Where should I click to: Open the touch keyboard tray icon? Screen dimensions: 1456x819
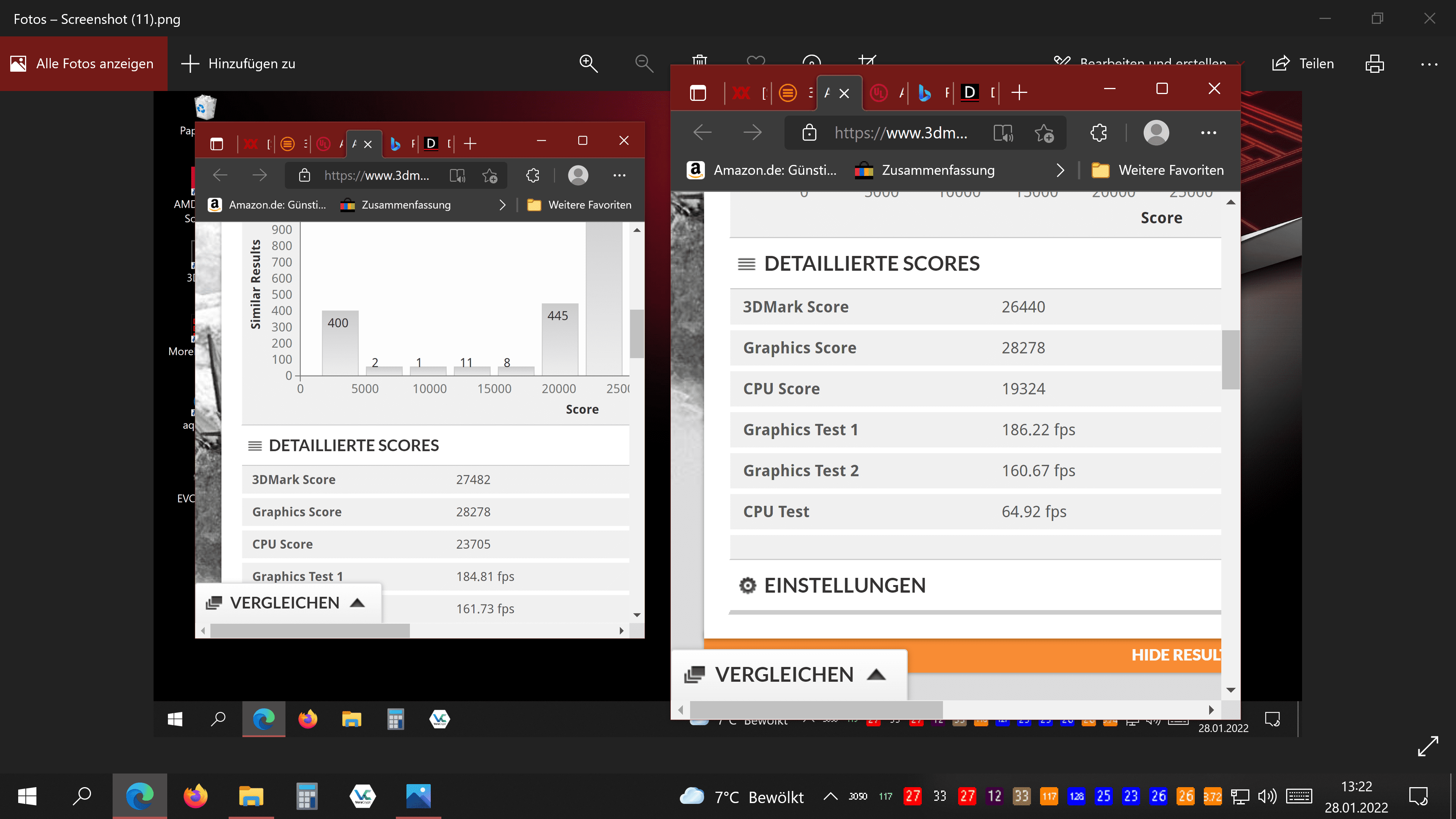pos(1299,796)
